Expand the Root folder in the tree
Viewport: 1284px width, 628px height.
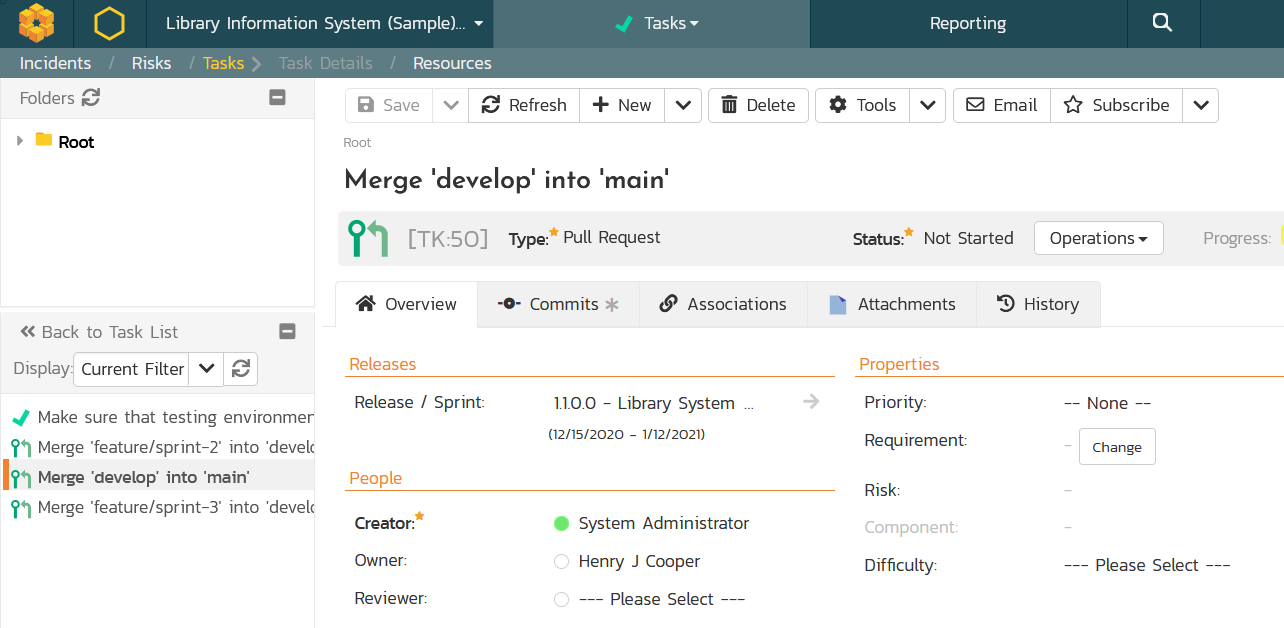click(20, 141)
